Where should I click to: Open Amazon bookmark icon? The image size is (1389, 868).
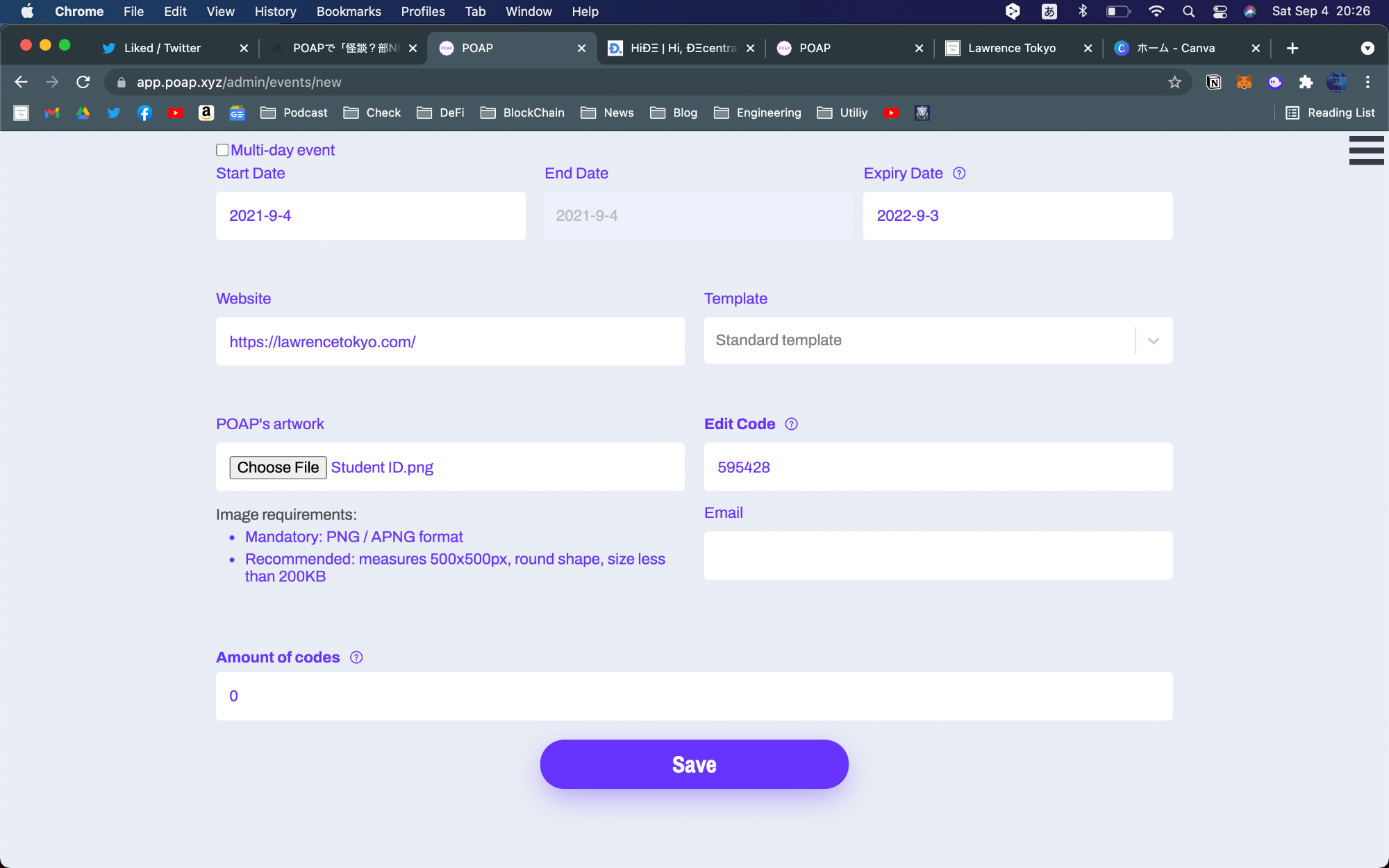point(206,112)
